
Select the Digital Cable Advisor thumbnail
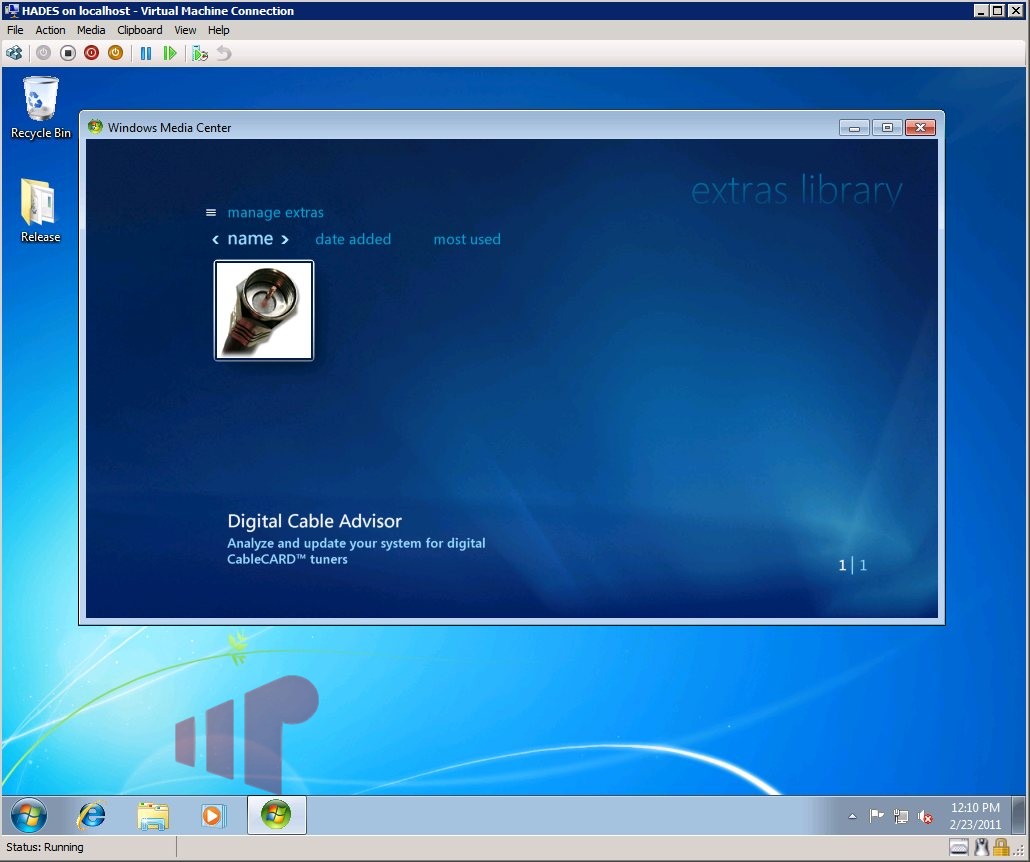[264, 310]
